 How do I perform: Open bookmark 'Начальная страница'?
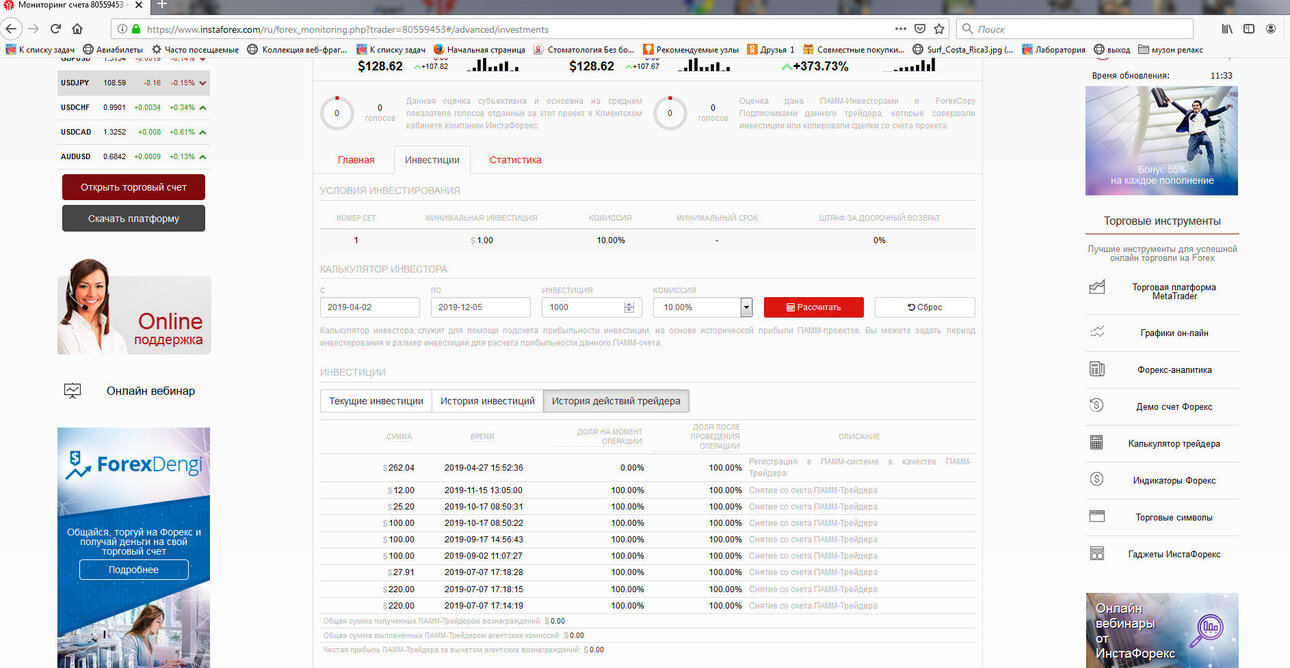pos(479,49)
